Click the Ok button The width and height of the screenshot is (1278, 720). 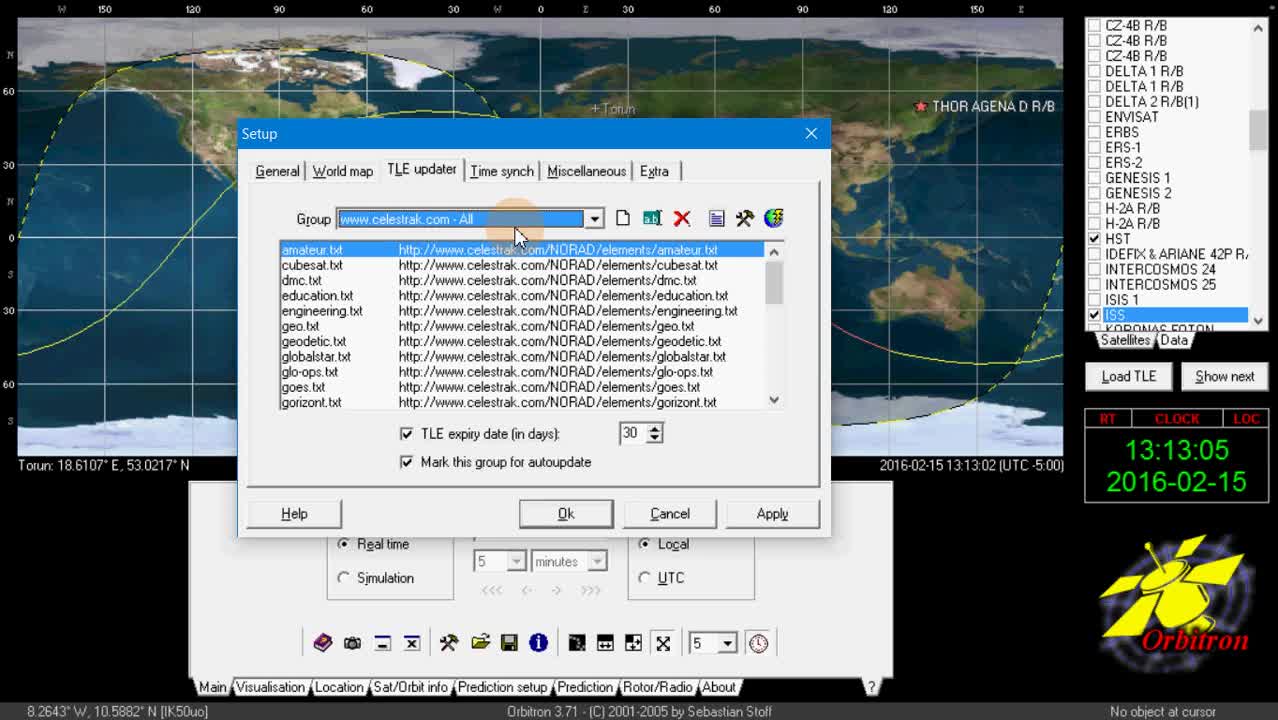566,514
